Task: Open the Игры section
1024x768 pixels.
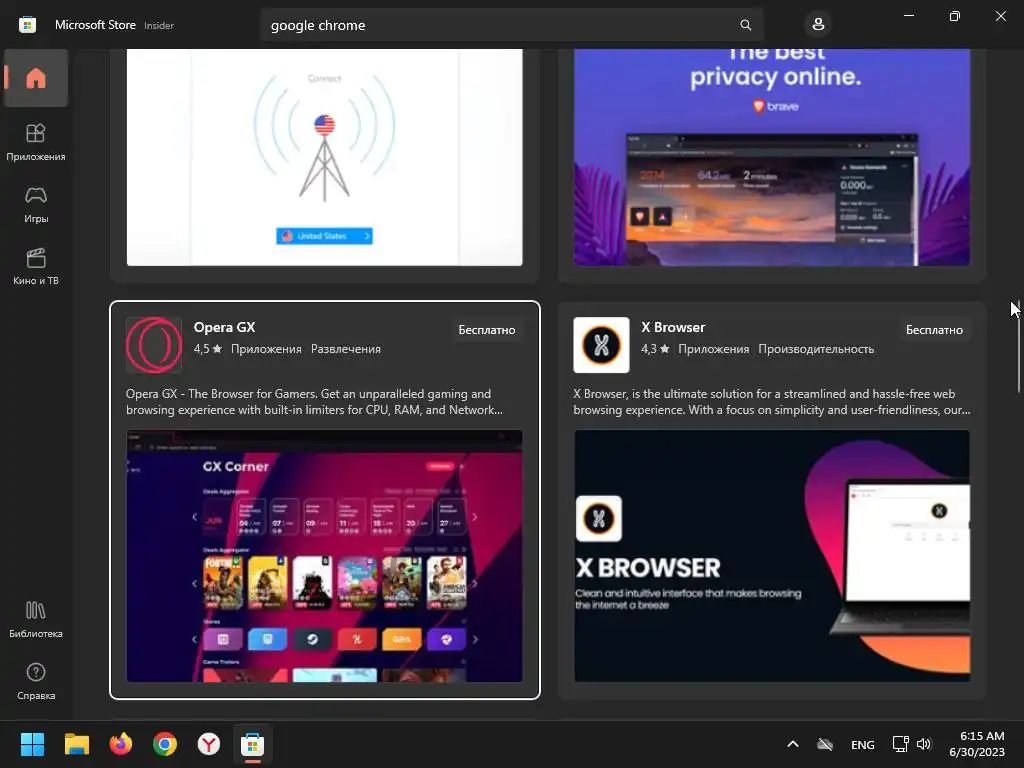Action: [x=36, y=204]
